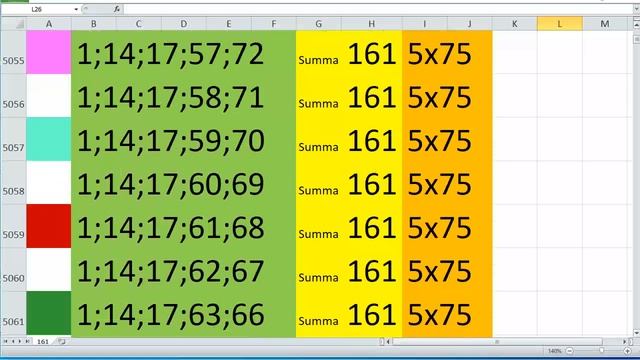Select column B header
The height and width of the screenshot is (360, 640).
click(93, 24)
